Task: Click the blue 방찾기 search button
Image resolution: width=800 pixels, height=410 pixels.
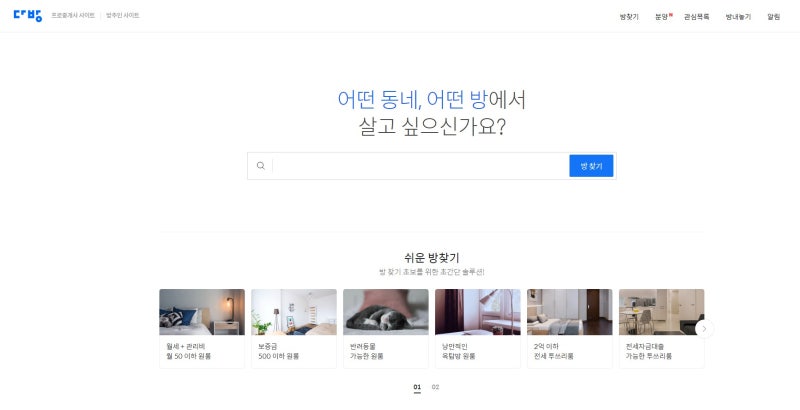Action: click(x=591, y=166)
